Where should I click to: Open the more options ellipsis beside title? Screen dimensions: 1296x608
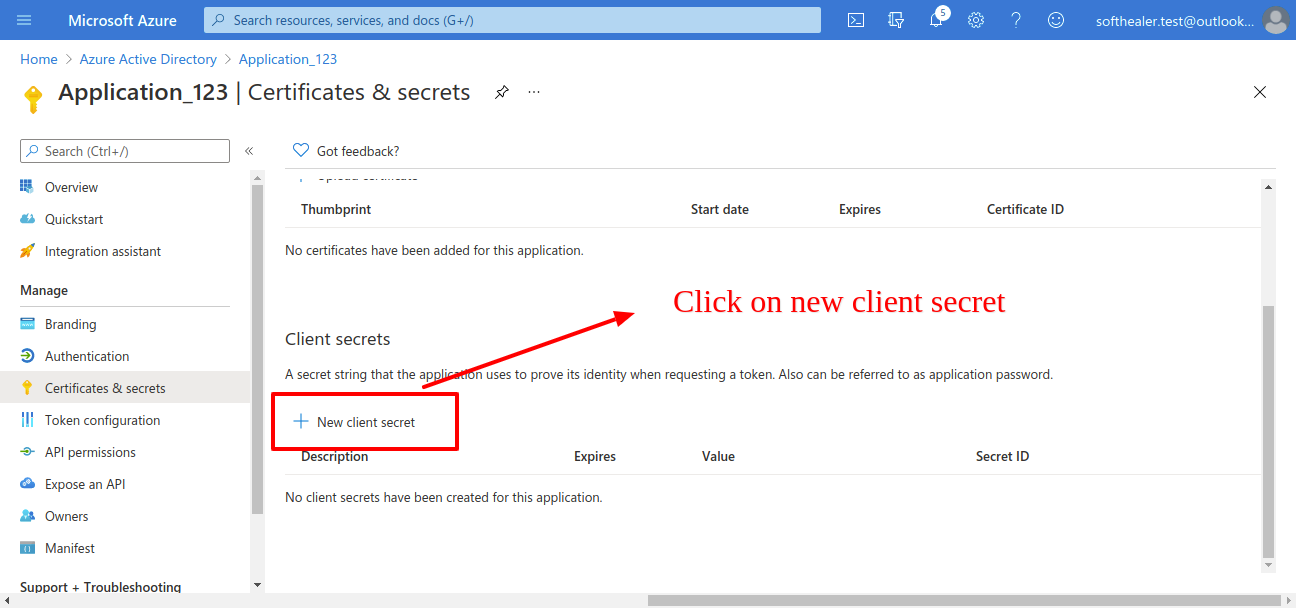pos(534,92)
